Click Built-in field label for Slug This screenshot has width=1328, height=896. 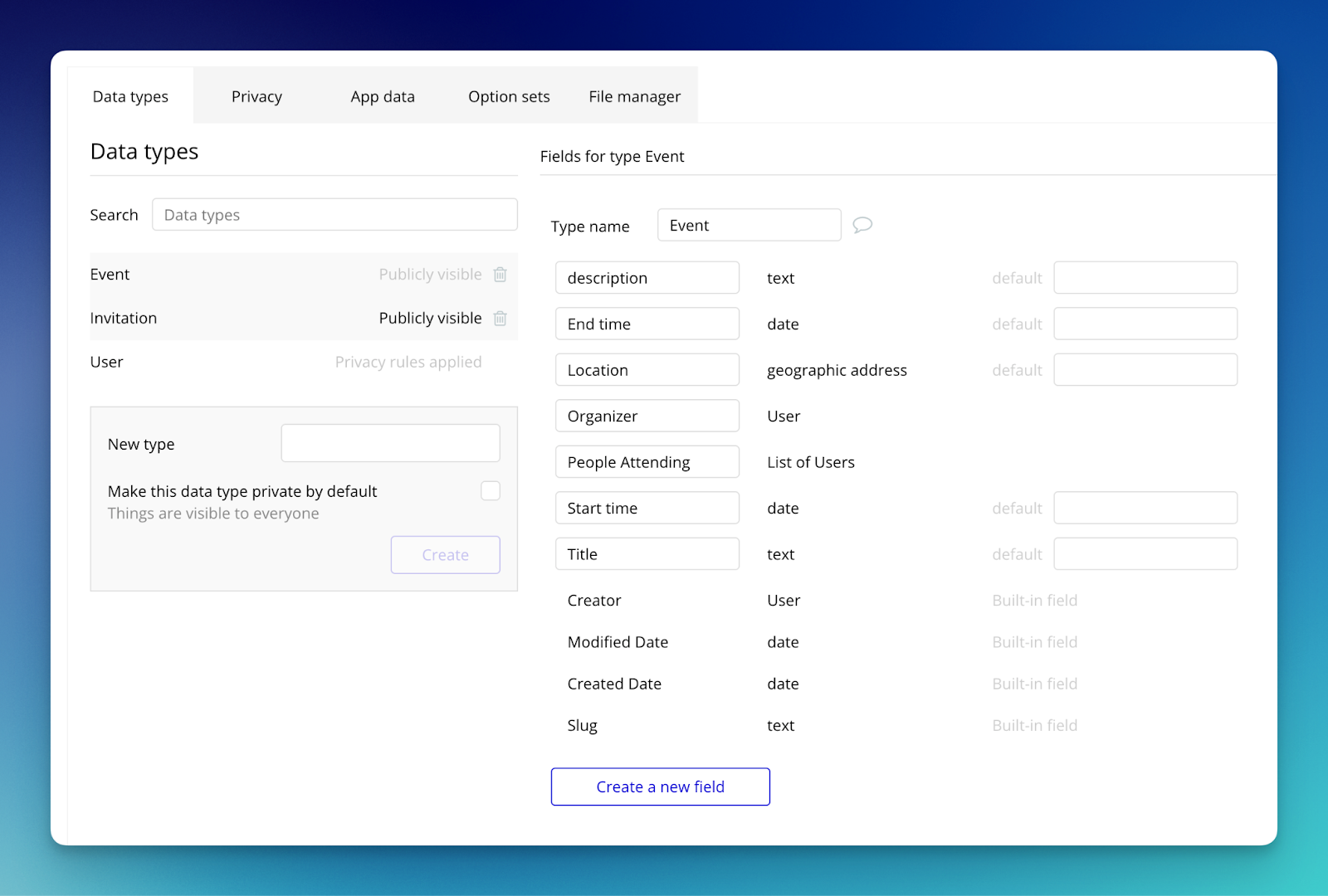1035,726
